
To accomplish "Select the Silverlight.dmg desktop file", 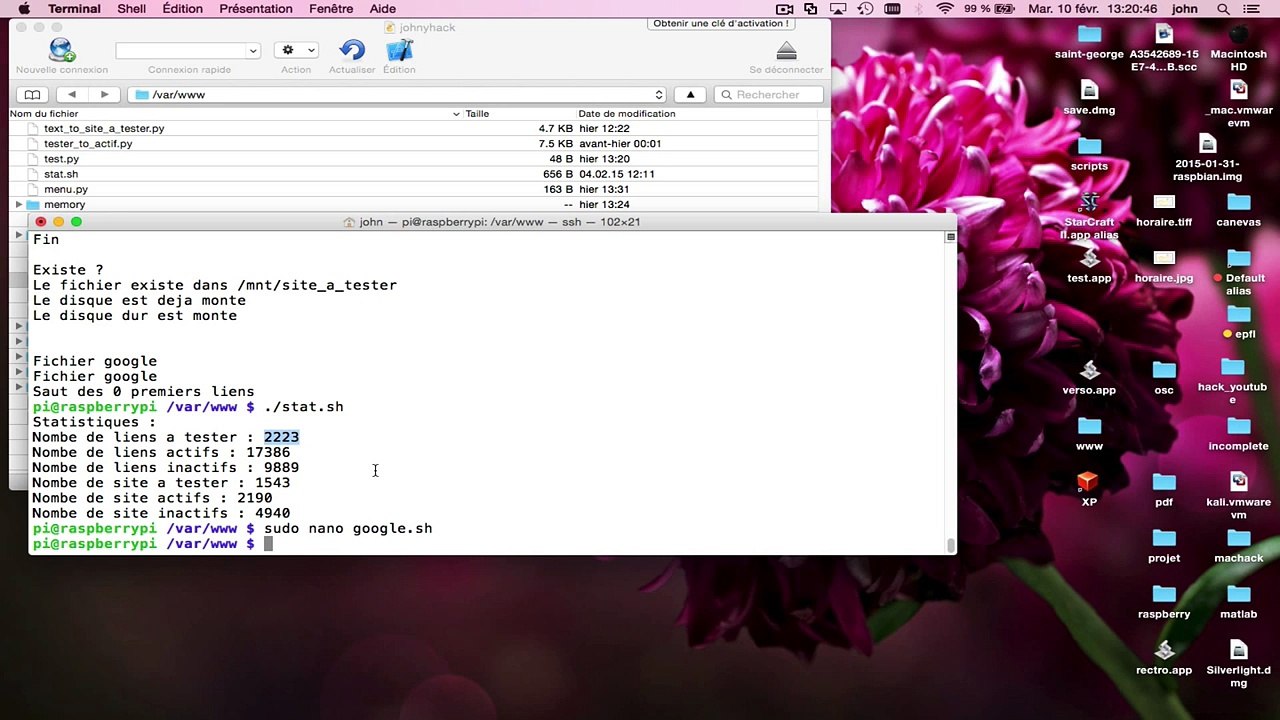I will point(1238,662).
